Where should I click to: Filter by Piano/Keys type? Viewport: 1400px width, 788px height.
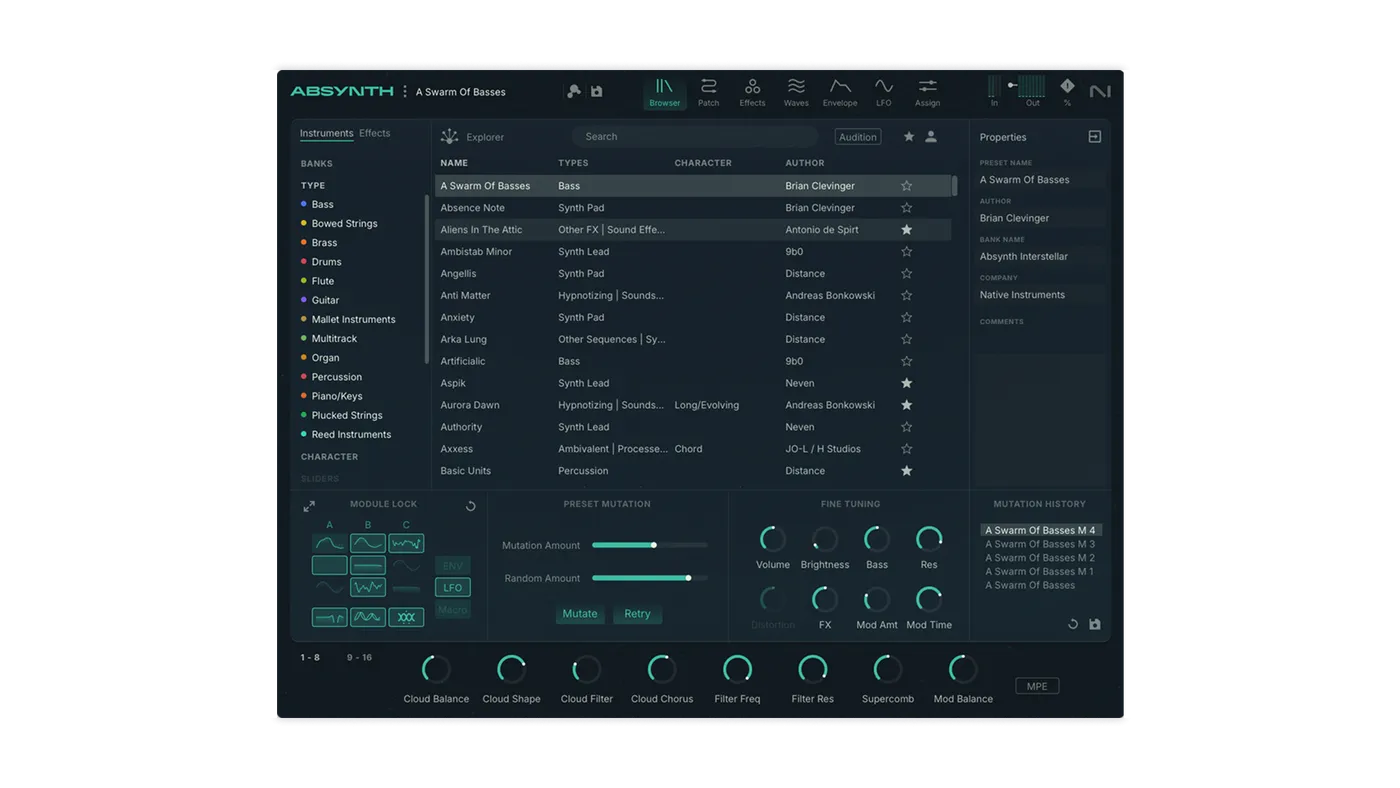pyautogui.click(x=336, y=396)
